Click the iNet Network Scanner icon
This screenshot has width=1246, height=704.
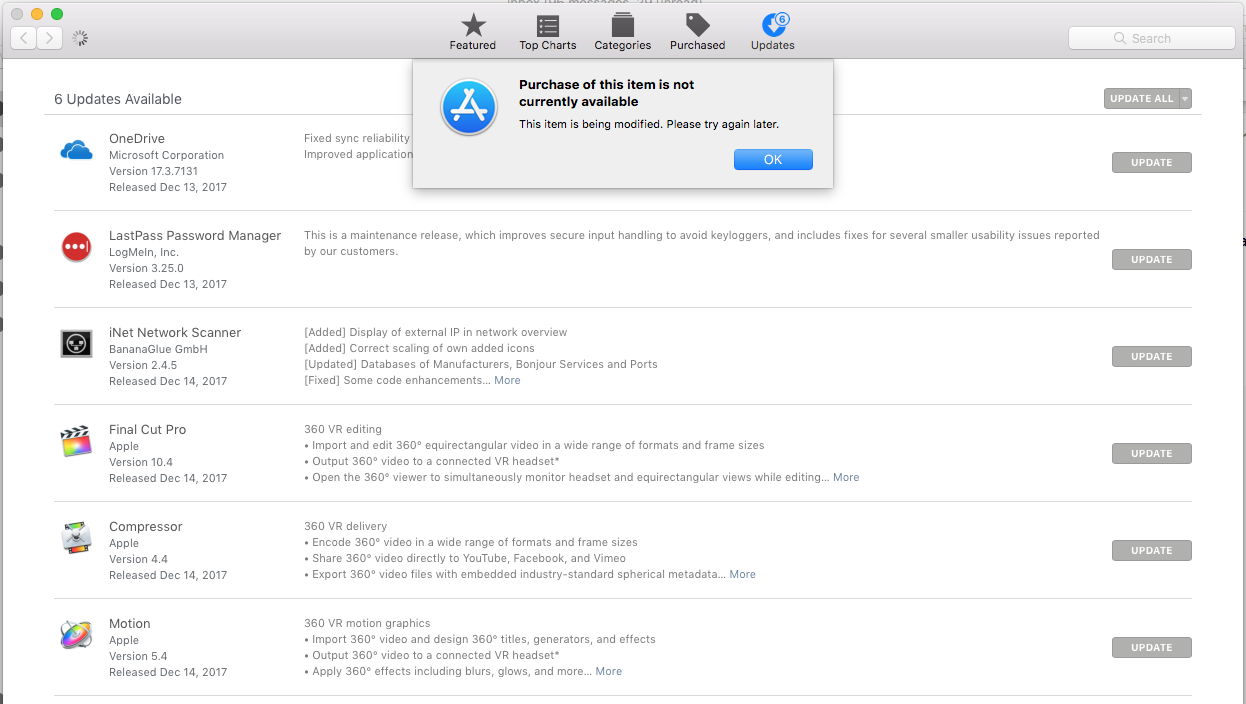coord(76,343)
